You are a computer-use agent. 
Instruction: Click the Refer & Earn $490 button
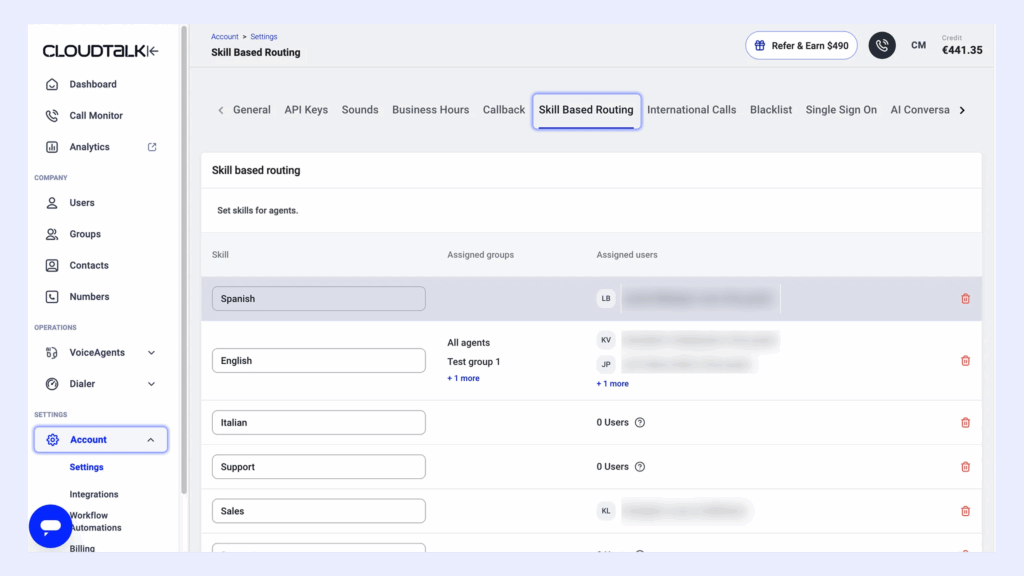(x=801, y=44)
